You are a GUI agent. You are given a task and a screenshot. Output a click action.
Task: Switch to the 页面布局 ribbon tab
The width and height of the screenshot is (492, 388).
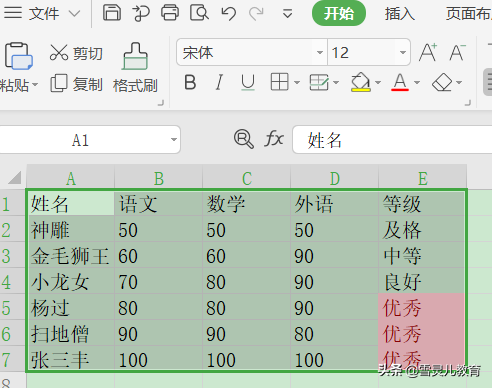(469, 14)
